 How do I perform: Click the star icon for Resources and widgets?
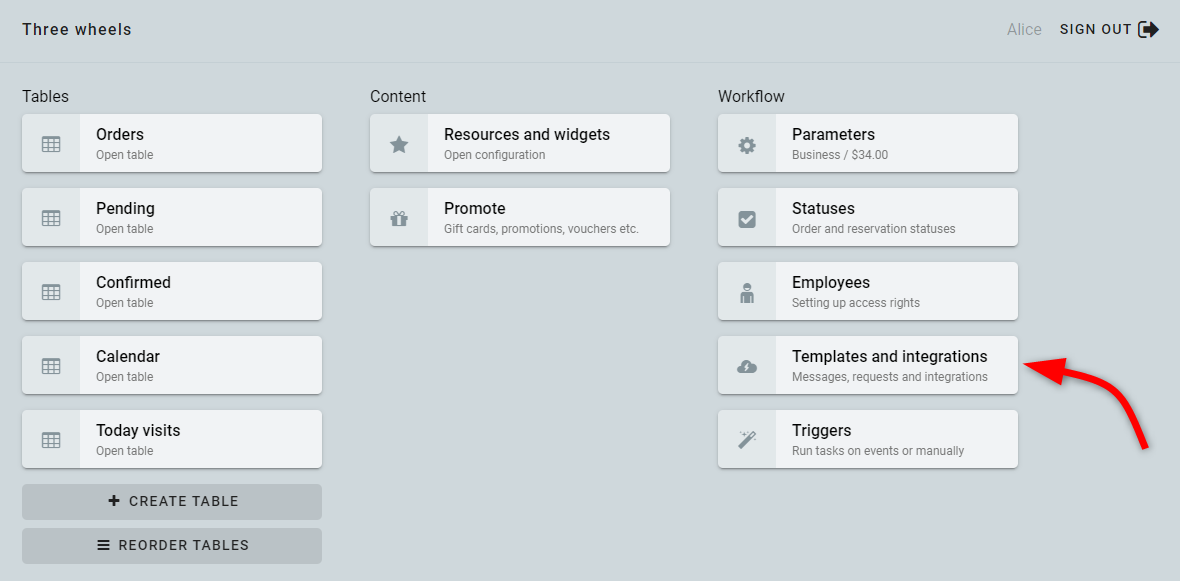399,144
